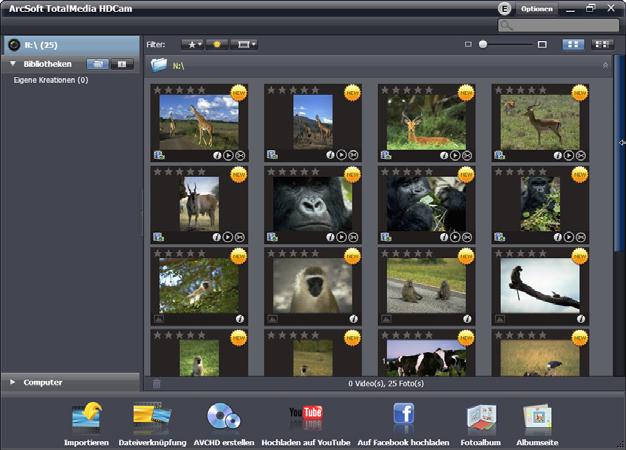Click the N:\ folder path label
The image size is (626, 450).
[x=178, y=66]
